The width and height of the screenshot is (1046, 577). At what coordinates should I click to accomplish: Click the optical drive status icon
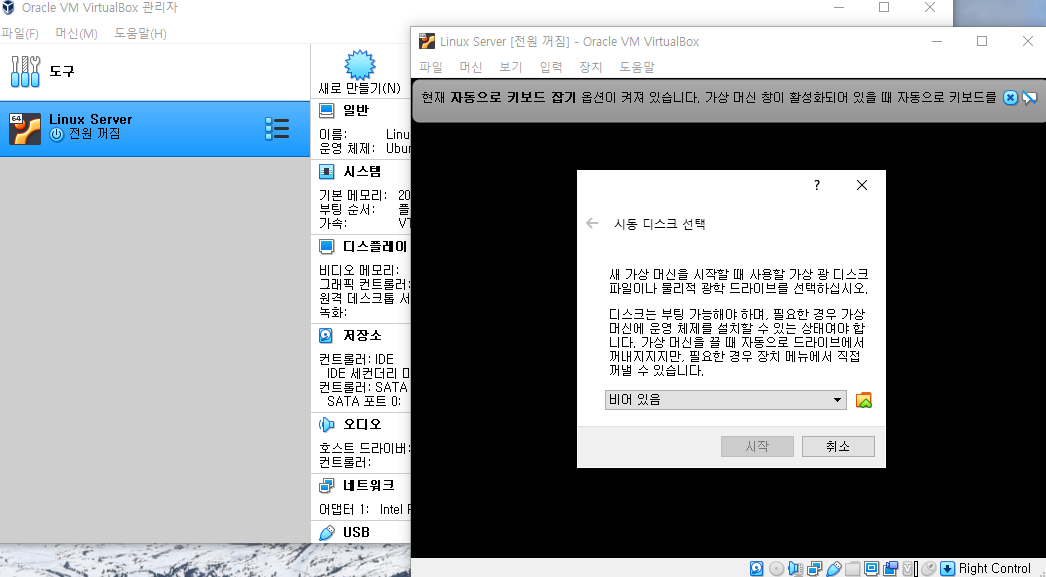[776, 568]
